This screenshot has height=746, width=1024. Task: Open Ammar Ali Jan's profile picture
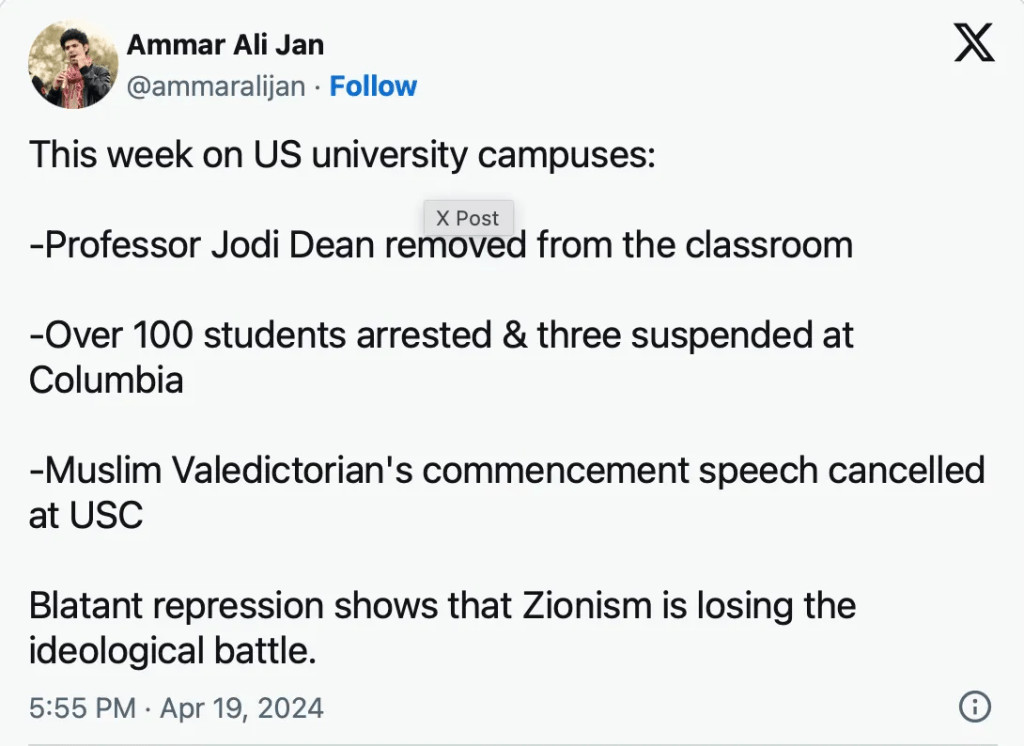point(73,65)
